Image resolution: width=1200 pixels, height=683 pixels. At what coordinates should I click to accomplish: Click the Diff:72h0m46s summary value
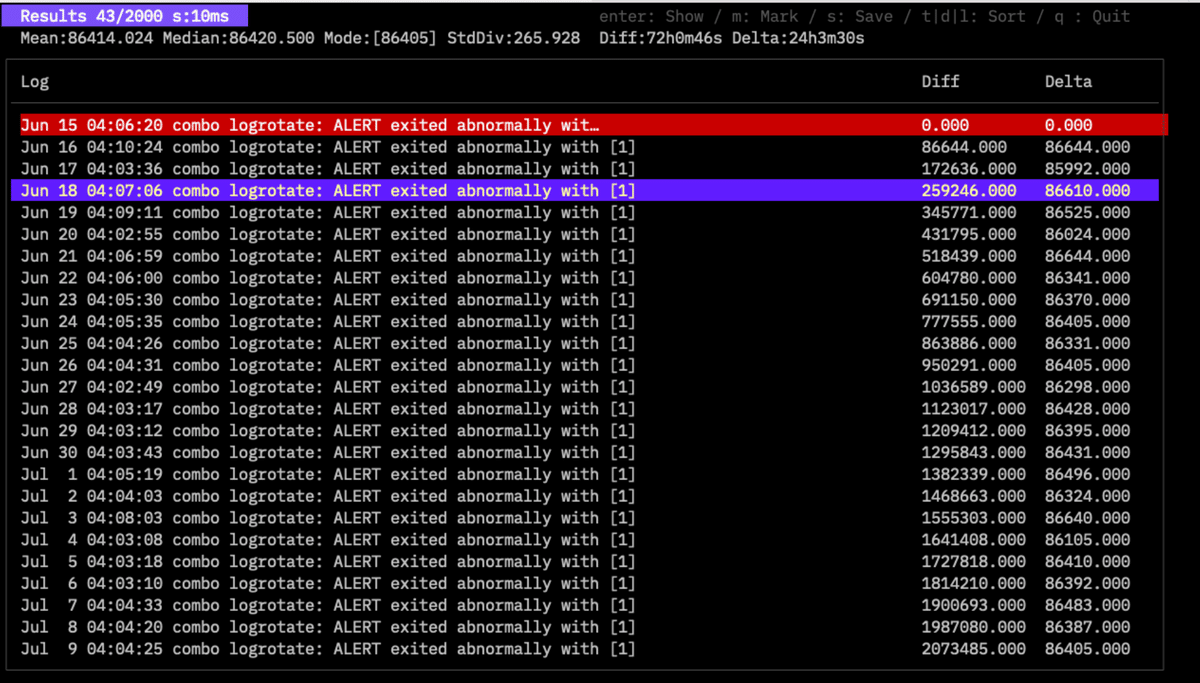(x=661, y=38)
